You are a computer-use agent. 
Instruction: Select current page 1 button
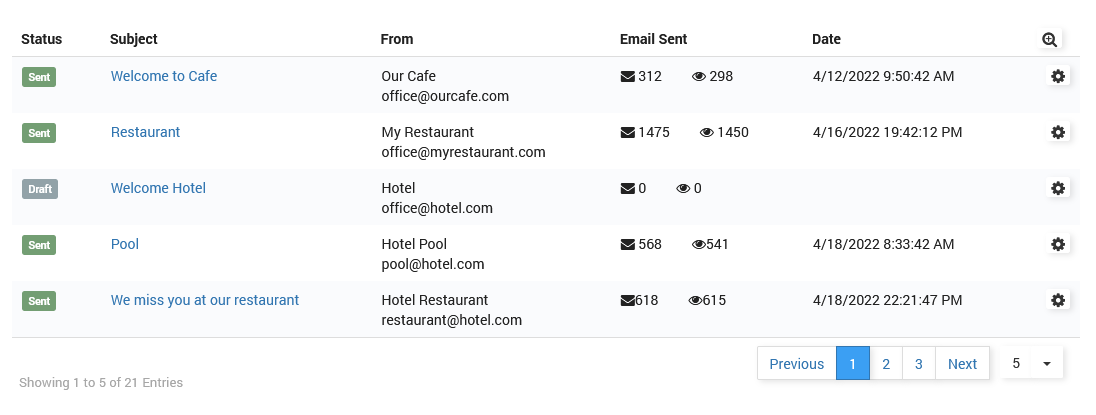coord(853,364)
